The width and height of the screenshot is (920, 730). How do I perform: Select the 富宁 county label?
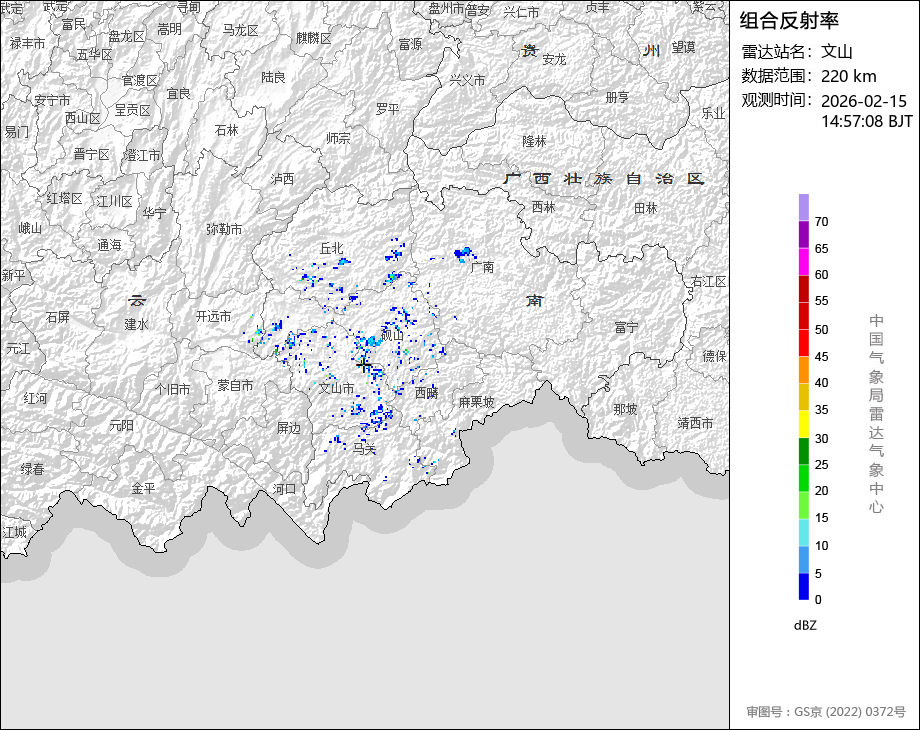[627, 327]
